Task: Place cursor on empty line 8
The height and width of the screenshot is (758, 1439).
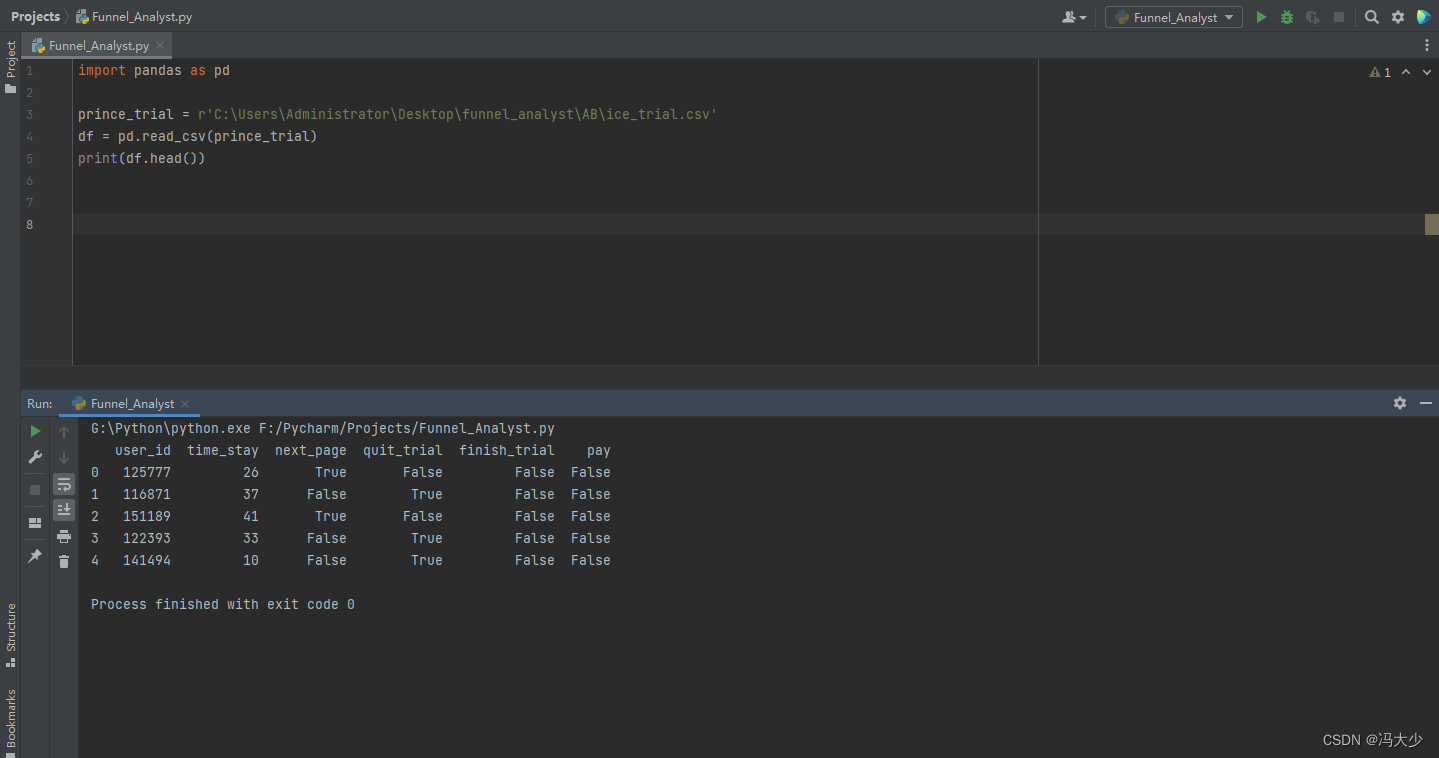Action: click(750, 224)
